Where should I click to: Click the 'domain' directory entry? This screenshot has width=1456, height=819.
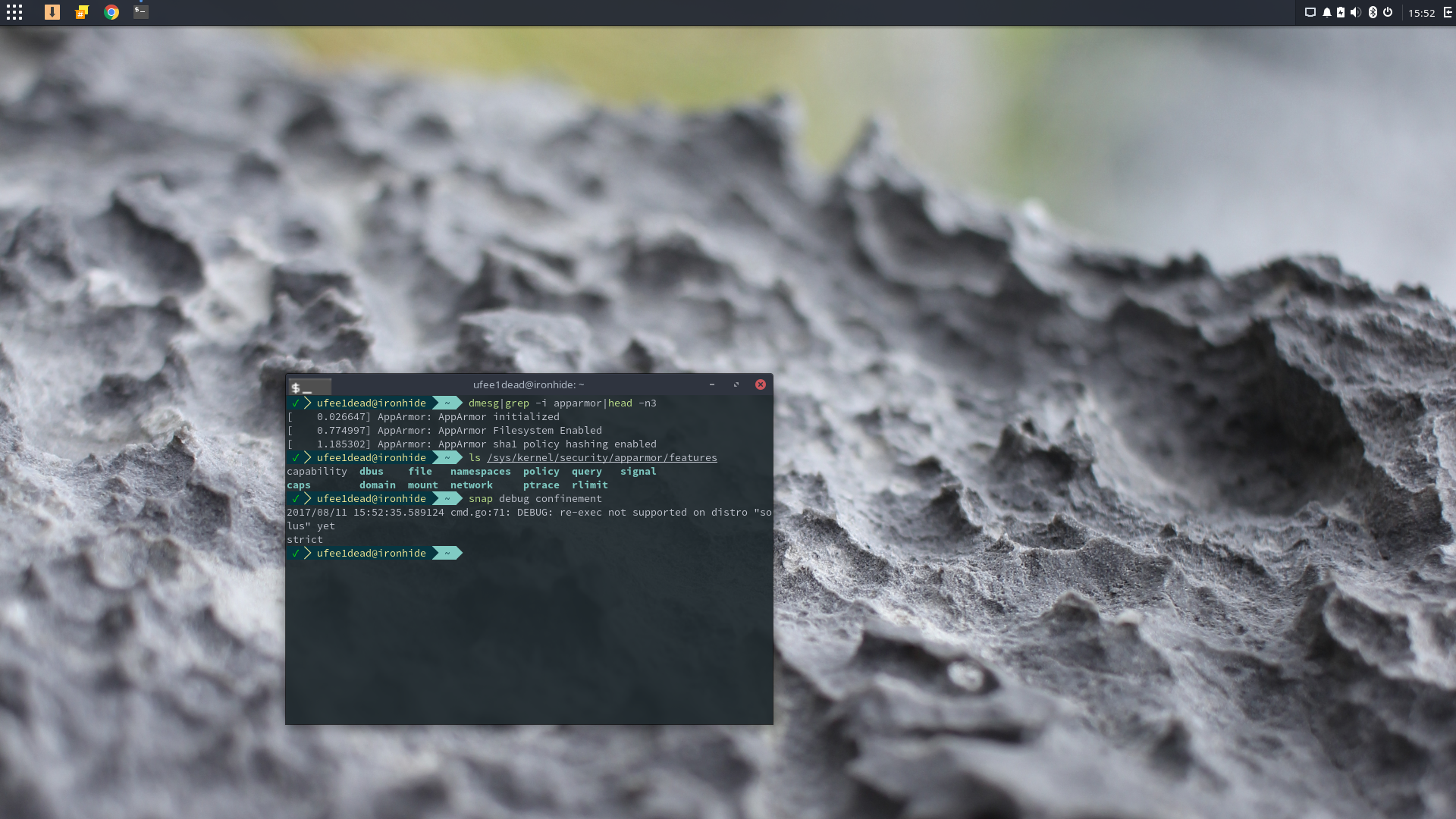coord(378,485)
